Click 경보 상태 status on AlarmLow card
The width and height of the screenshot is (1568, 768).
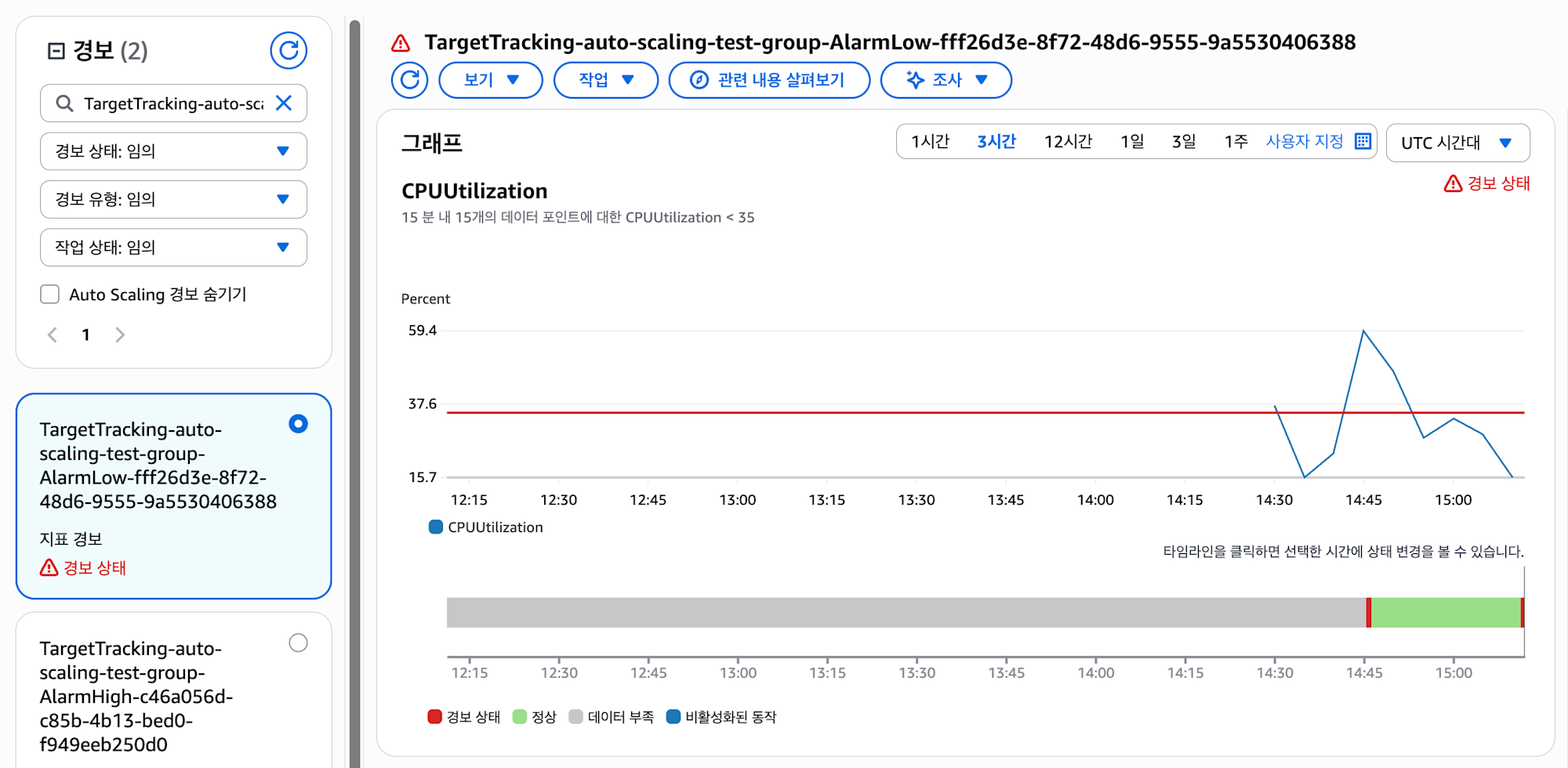[x=83, y=567]
